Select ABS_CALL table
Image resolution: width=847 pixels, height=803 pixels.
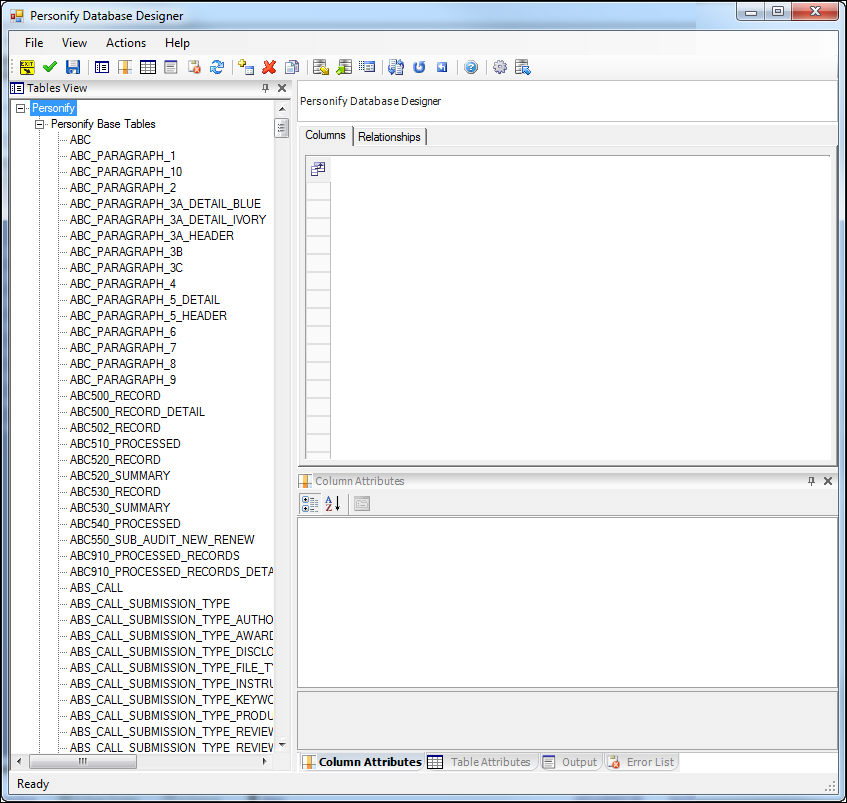click(x=96, y=588)
